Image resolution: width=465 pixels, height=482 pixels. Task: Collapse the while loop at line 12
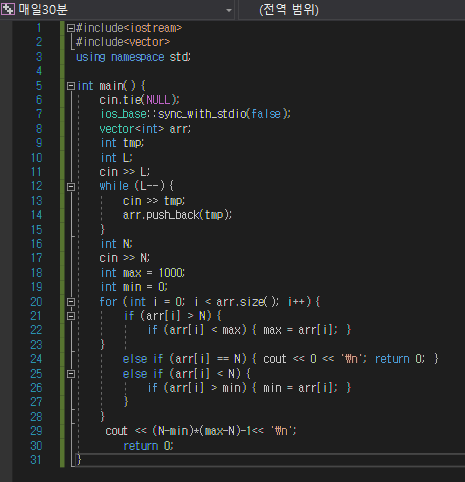click(x=70, y=187)
